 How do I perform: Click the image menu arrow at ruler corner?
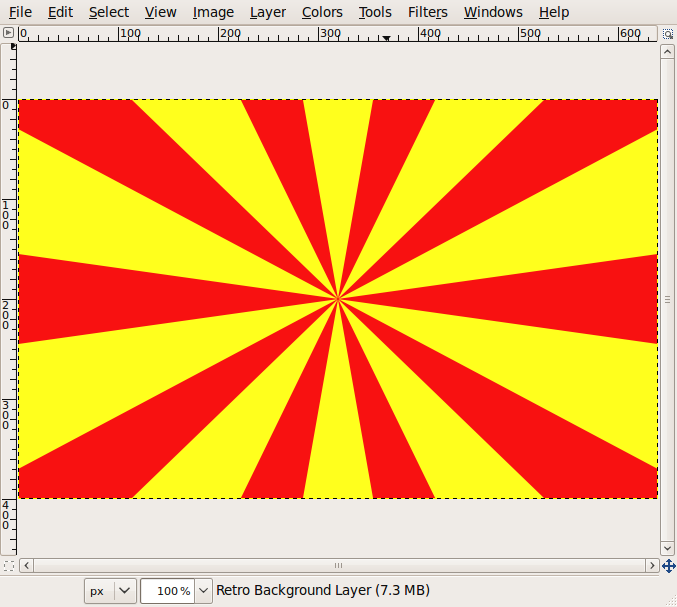[x=8, y=33]
